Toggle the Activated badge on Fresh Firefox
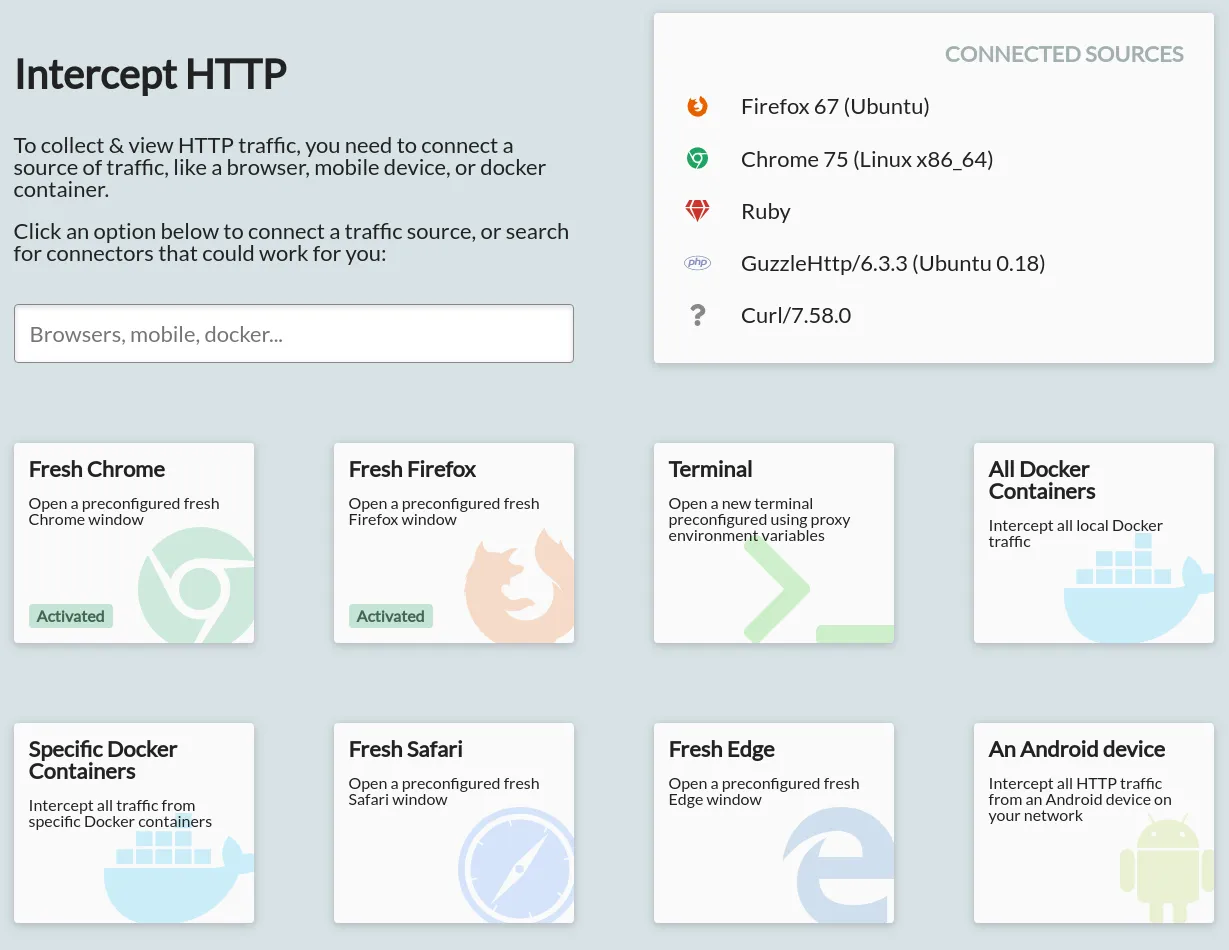 tap(390, 615)
